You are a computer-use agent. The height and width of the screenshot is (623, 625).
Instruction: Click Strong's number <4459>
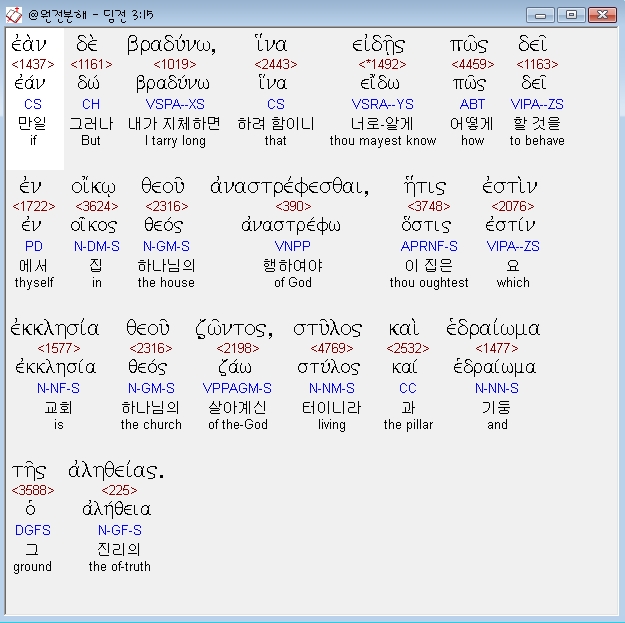[473, 64]
